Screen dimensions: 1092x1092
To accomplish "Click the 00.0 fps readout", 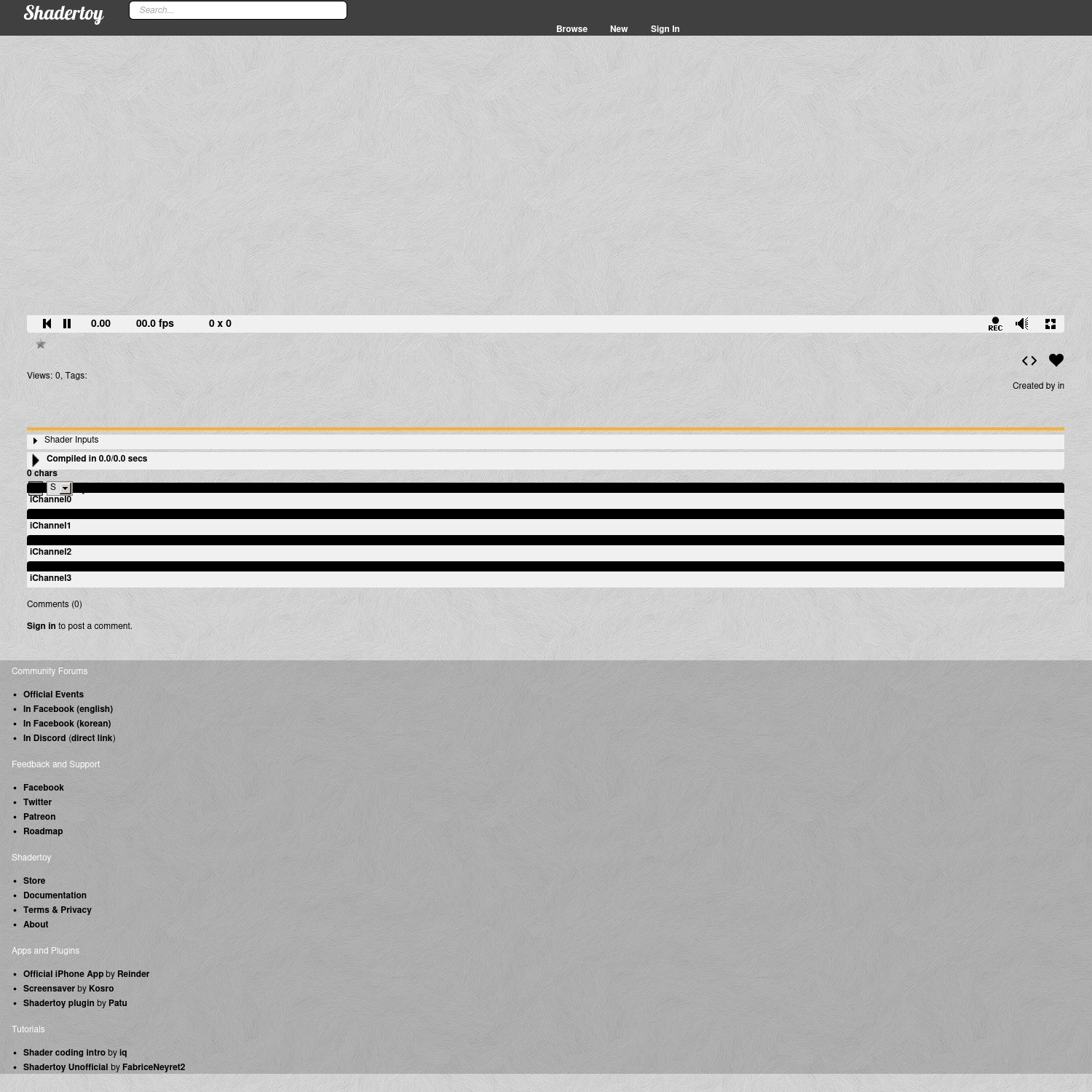I will coord(155,324).
